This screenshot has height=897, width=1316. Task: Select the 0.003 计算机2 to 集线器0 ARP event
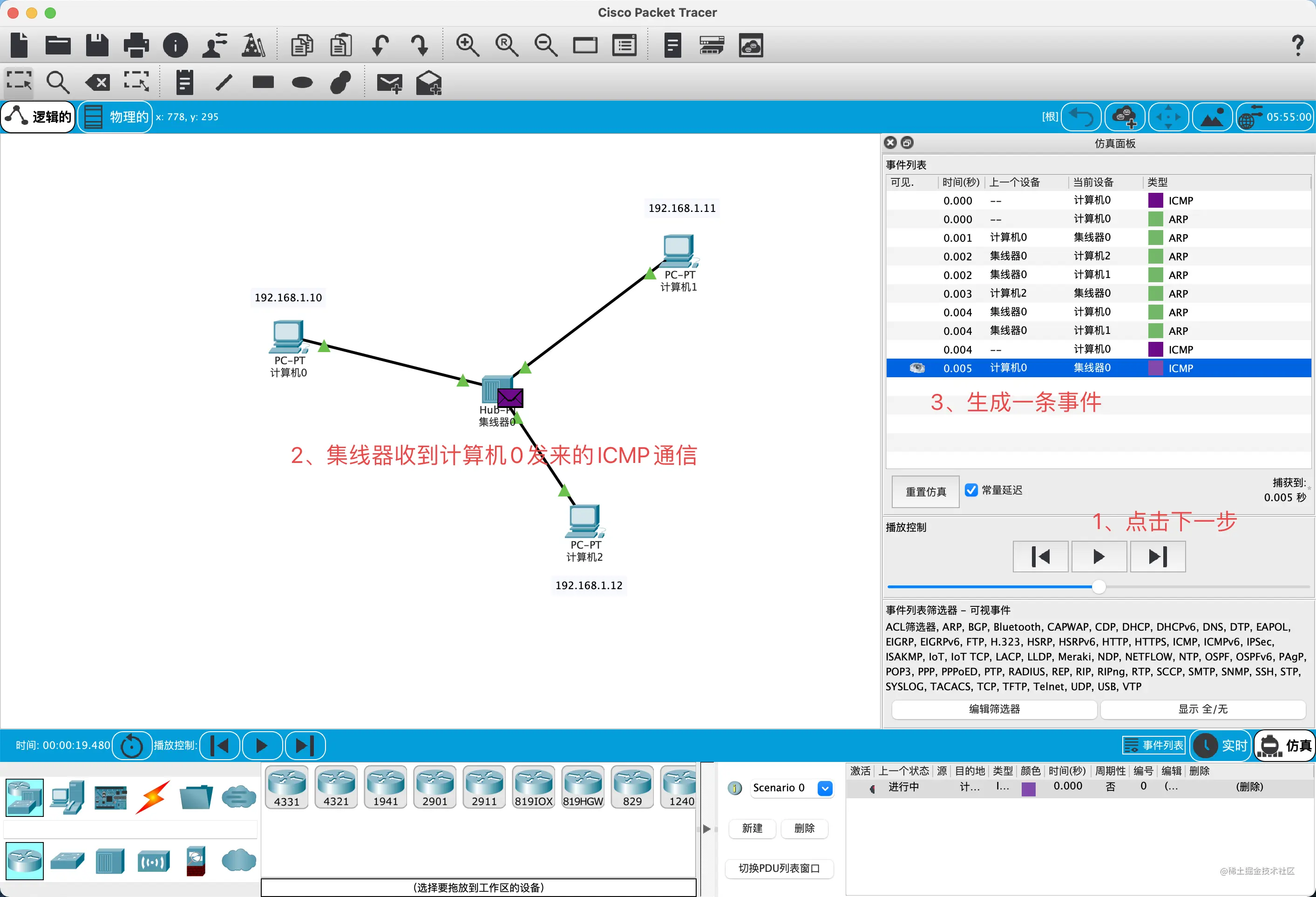click(x=1099, y=293)
